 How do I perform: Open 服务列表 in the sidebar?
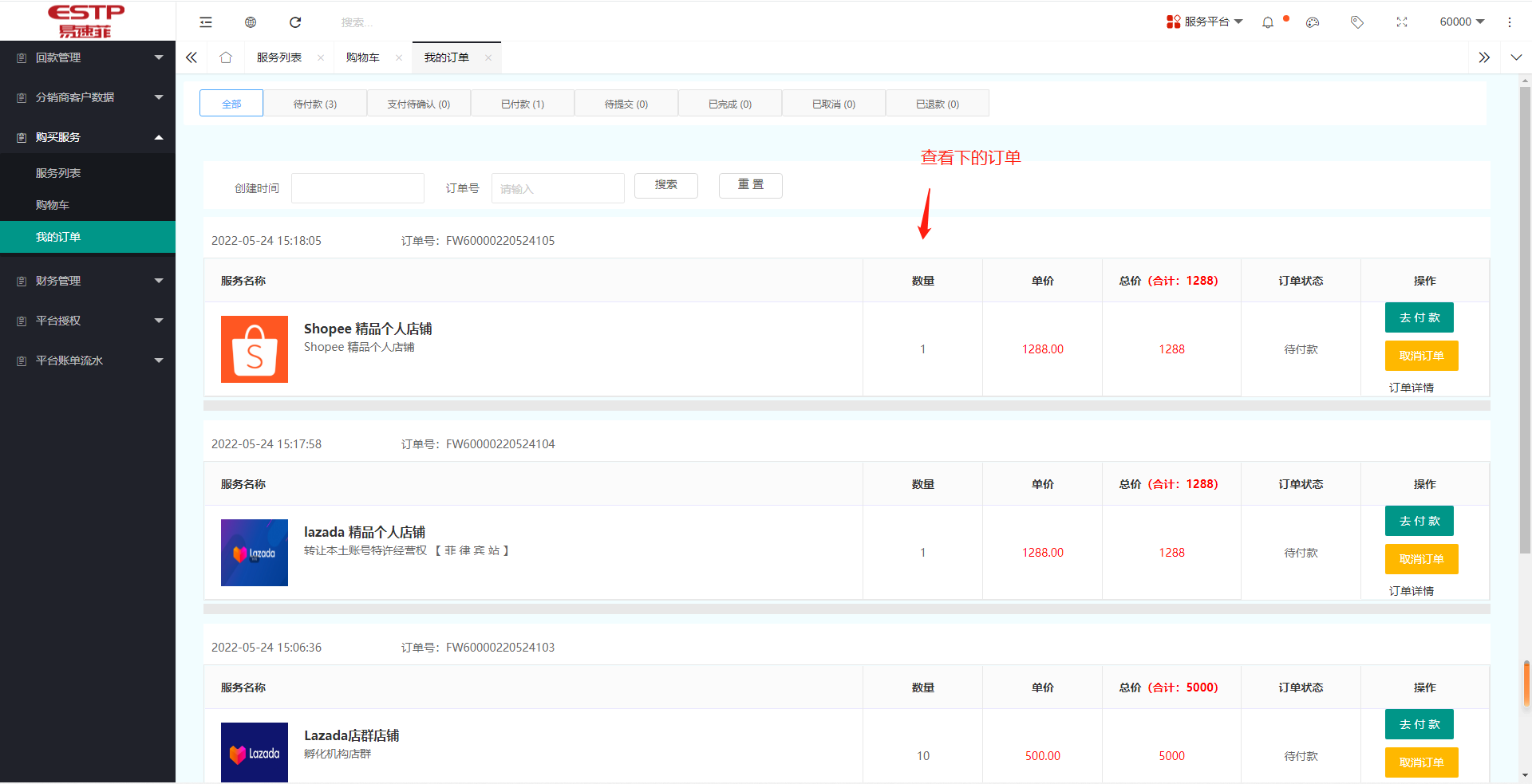point(58,173)
